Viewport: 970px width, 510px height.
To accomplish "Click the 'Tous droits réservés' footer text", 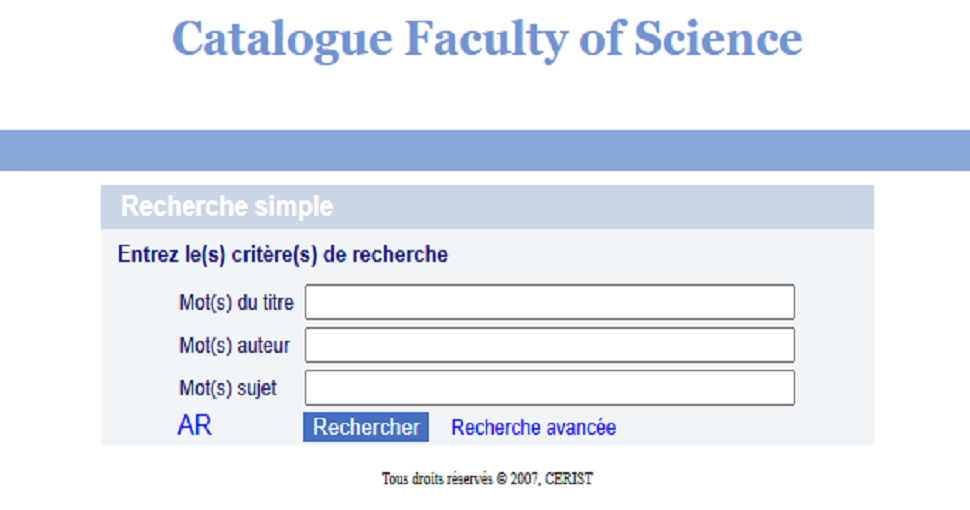I will [x=436, y=479].
